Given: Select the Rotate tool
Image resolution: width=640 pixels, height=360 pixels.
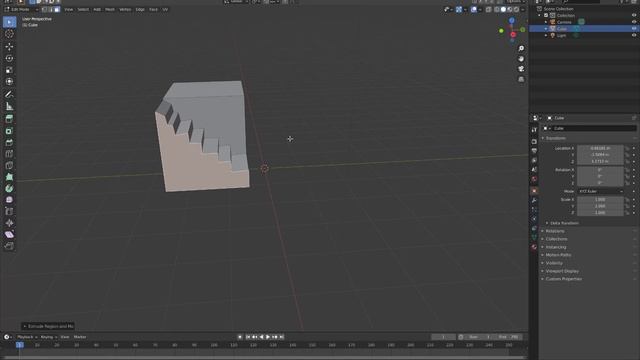Looking at the screenshot, I should tap(9, 58).
